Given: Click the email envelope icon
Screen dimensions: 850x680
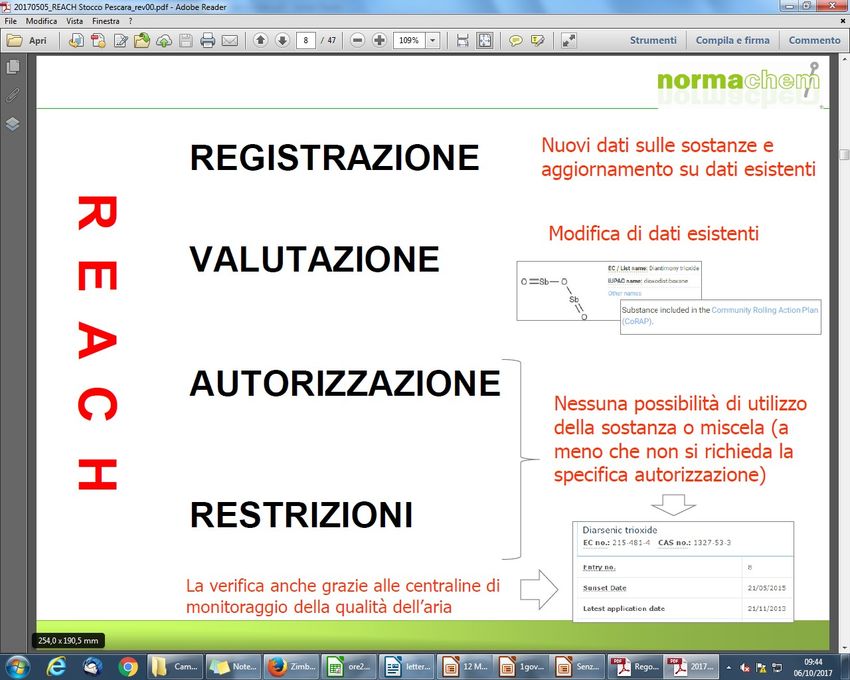Looking at the screenshot, I should [x=230, y=41].
